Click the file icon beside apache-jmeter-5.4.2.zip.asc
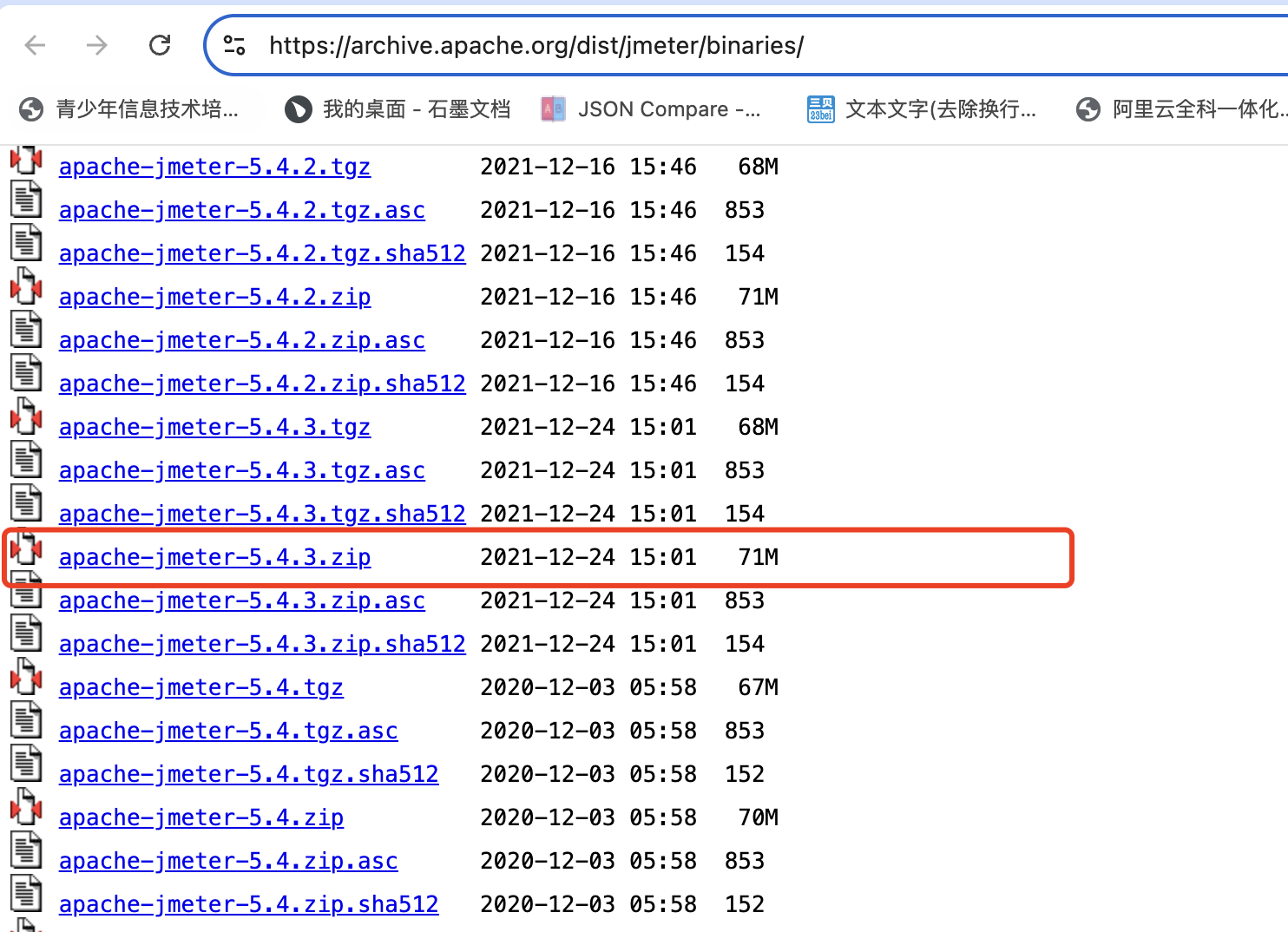 pos(26,329)
